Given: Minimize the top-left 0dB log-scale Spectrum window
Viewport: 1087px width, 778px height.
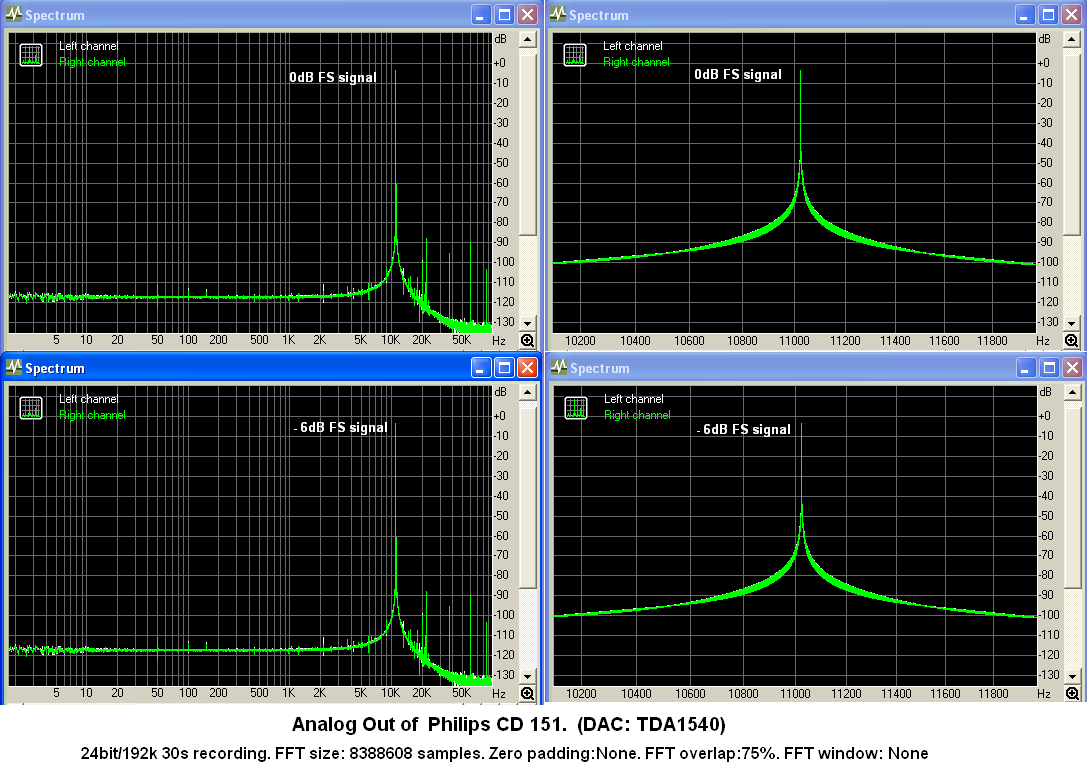Looking at the screenshot, I should (x=481, y=15).
